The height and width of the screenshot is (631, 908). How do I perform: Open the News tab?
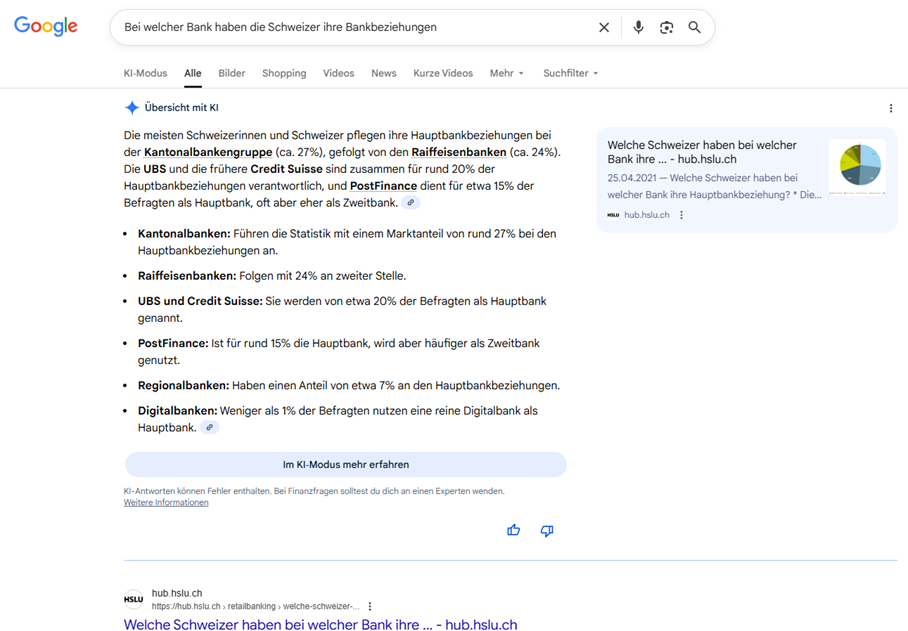tap(383, 73)
